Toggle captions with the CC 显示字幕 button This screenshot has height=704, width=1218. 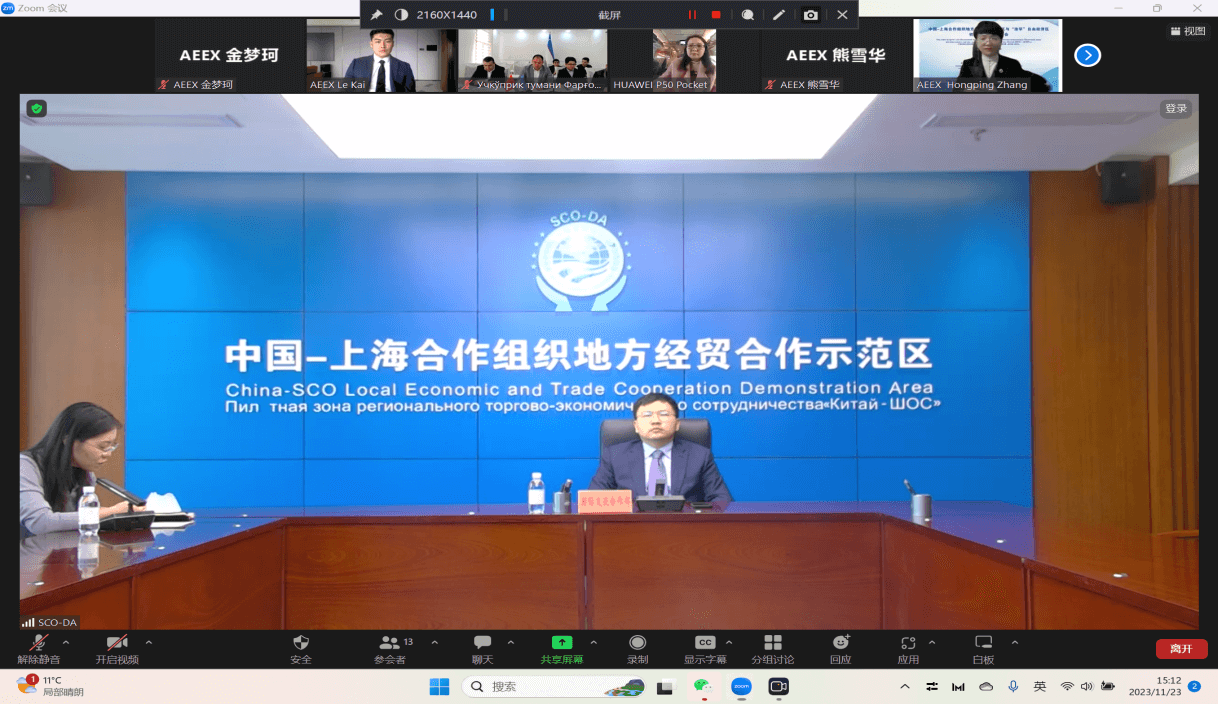point(705,644)
